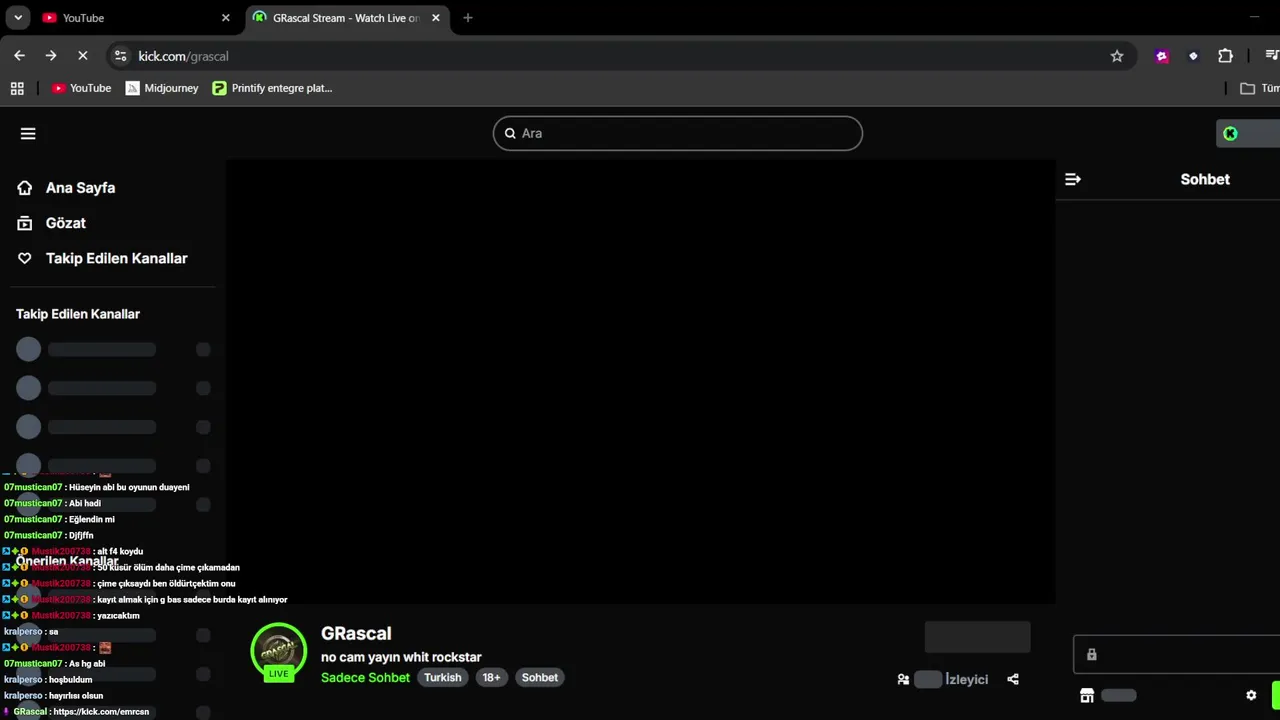Bookmark this page with the star
This screenshot has width=1280, height=720.
click(x=1117, y=56)
